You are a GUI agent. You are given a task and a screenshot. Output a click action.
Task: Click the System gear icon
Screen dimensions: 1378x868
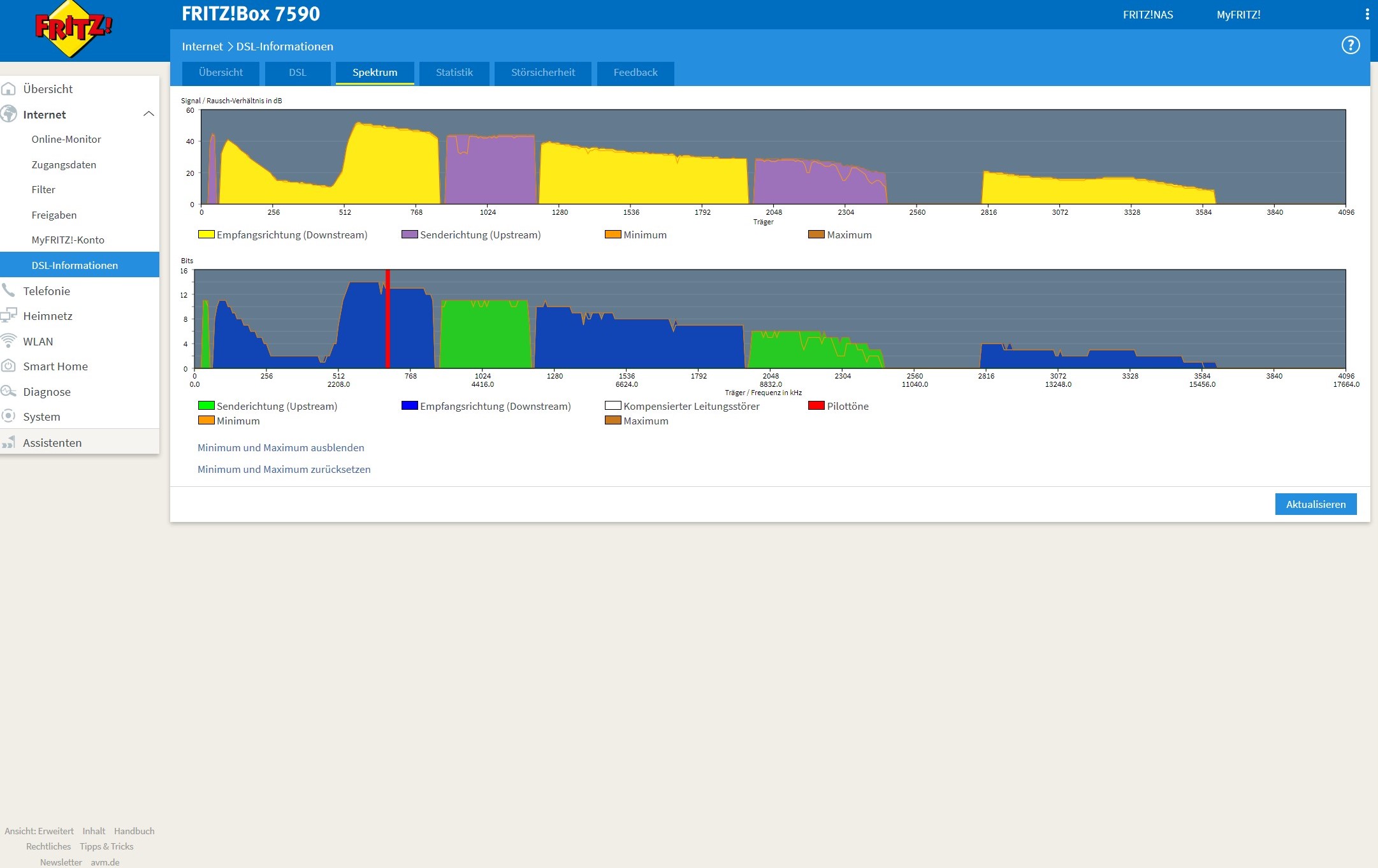[8, 416]
